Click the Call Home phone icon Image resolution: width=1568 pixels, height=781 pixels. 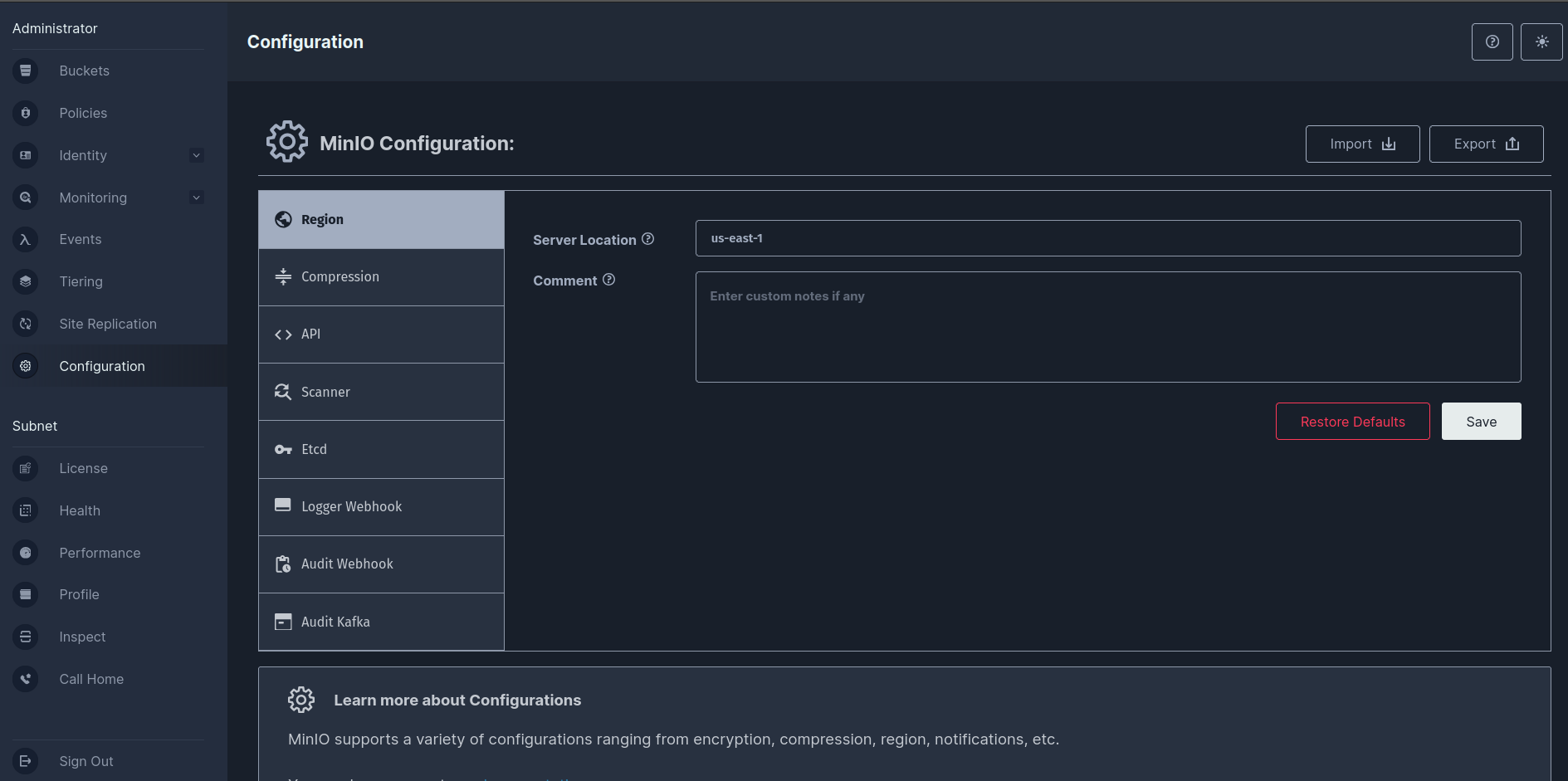pos(26,679)
